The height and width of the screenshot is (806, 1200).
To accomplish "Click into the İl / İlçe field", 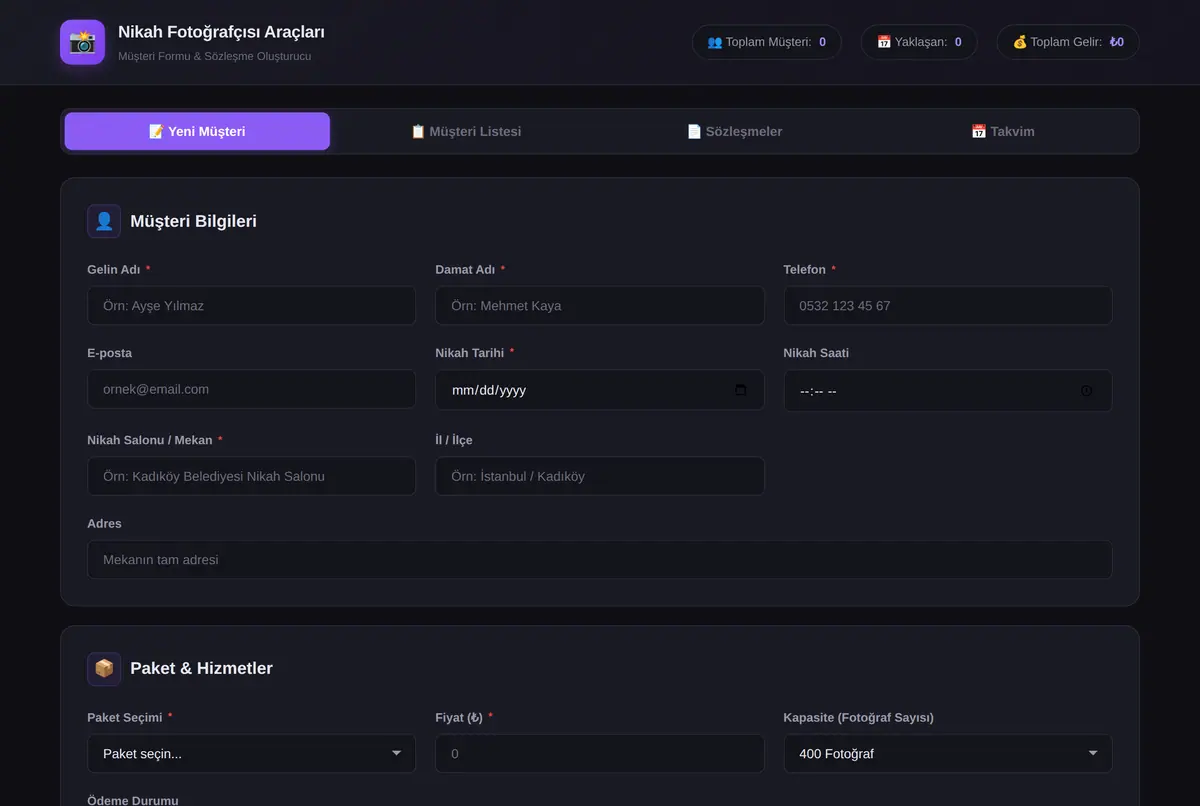I will [x=600, y=476].
